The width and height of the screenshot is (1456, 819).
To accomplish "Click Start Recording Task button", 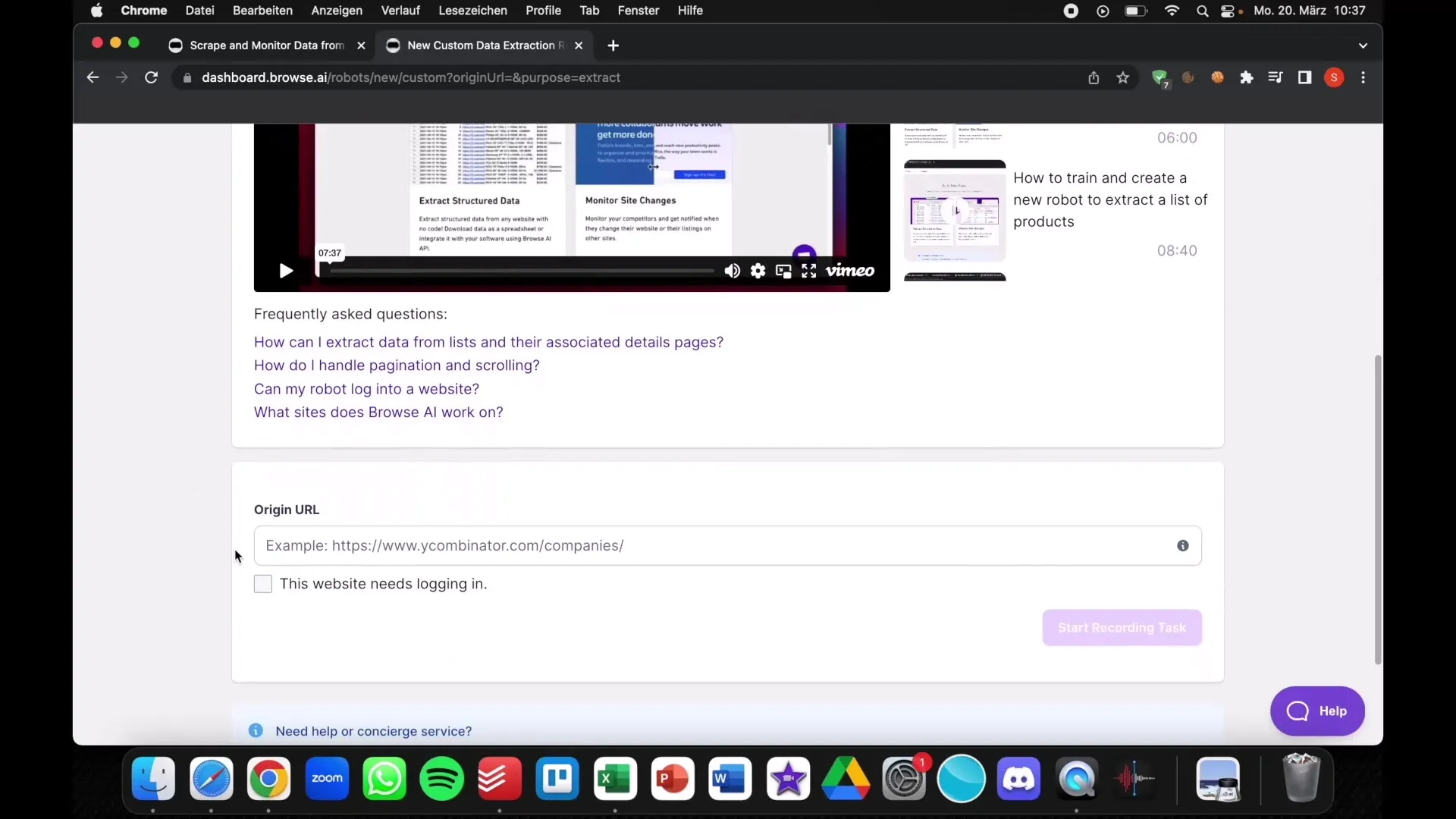I will click(1122, 628).
